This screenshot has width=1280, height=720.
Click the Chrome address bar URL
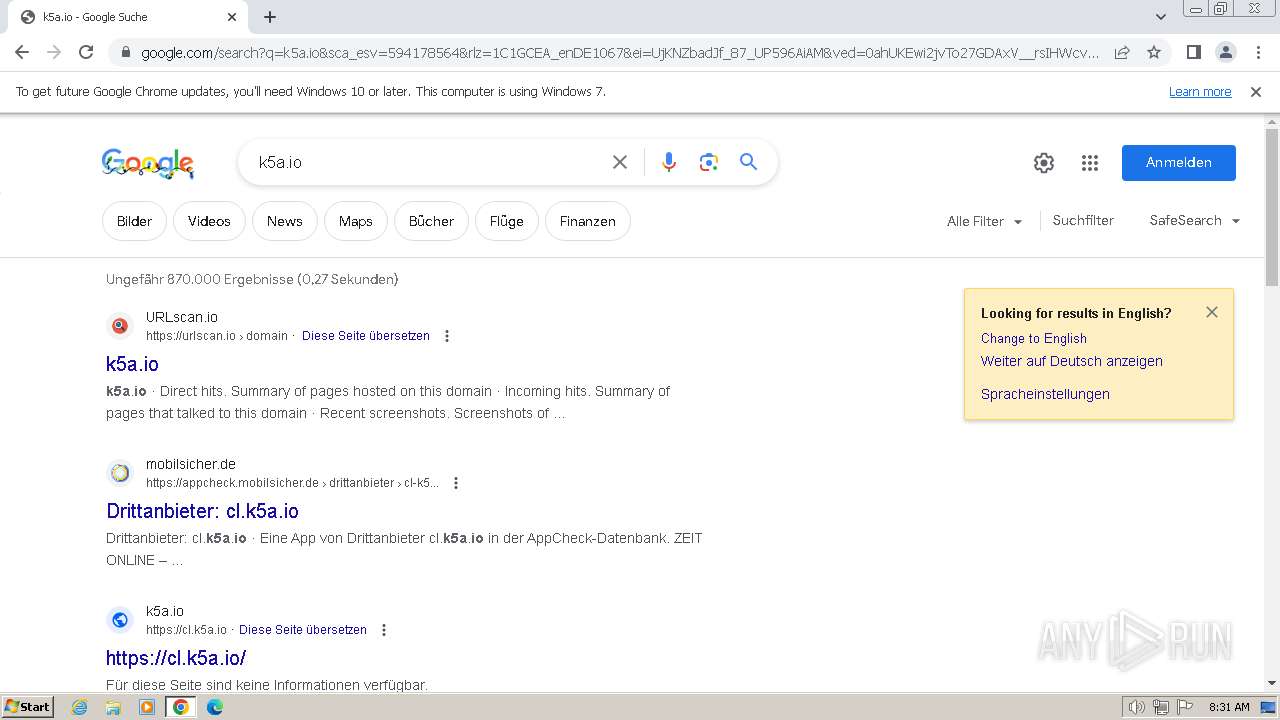pos(620,53)
